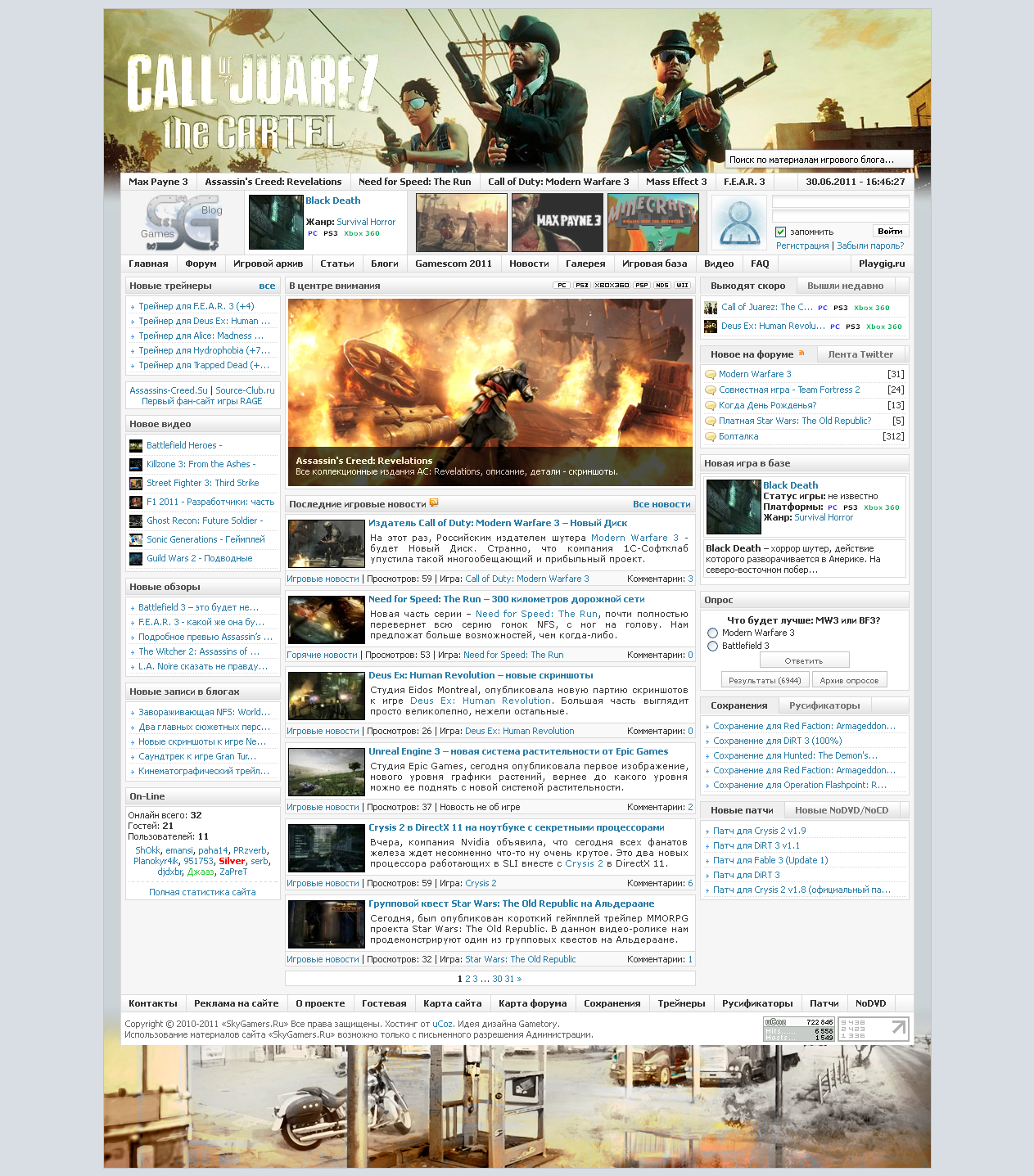The width and height of the screenshot is (1034, 1176).
Task: Click все link in Новые трейнеры header
Action: (267, 286)
